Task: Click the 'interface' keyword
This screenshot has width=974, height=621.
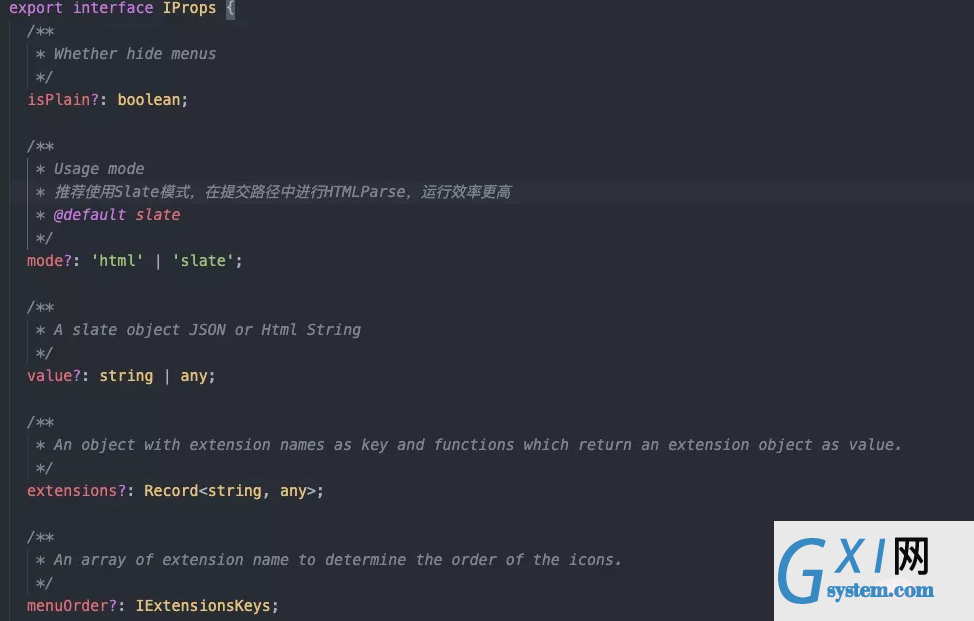Action: tap(113, 8)
